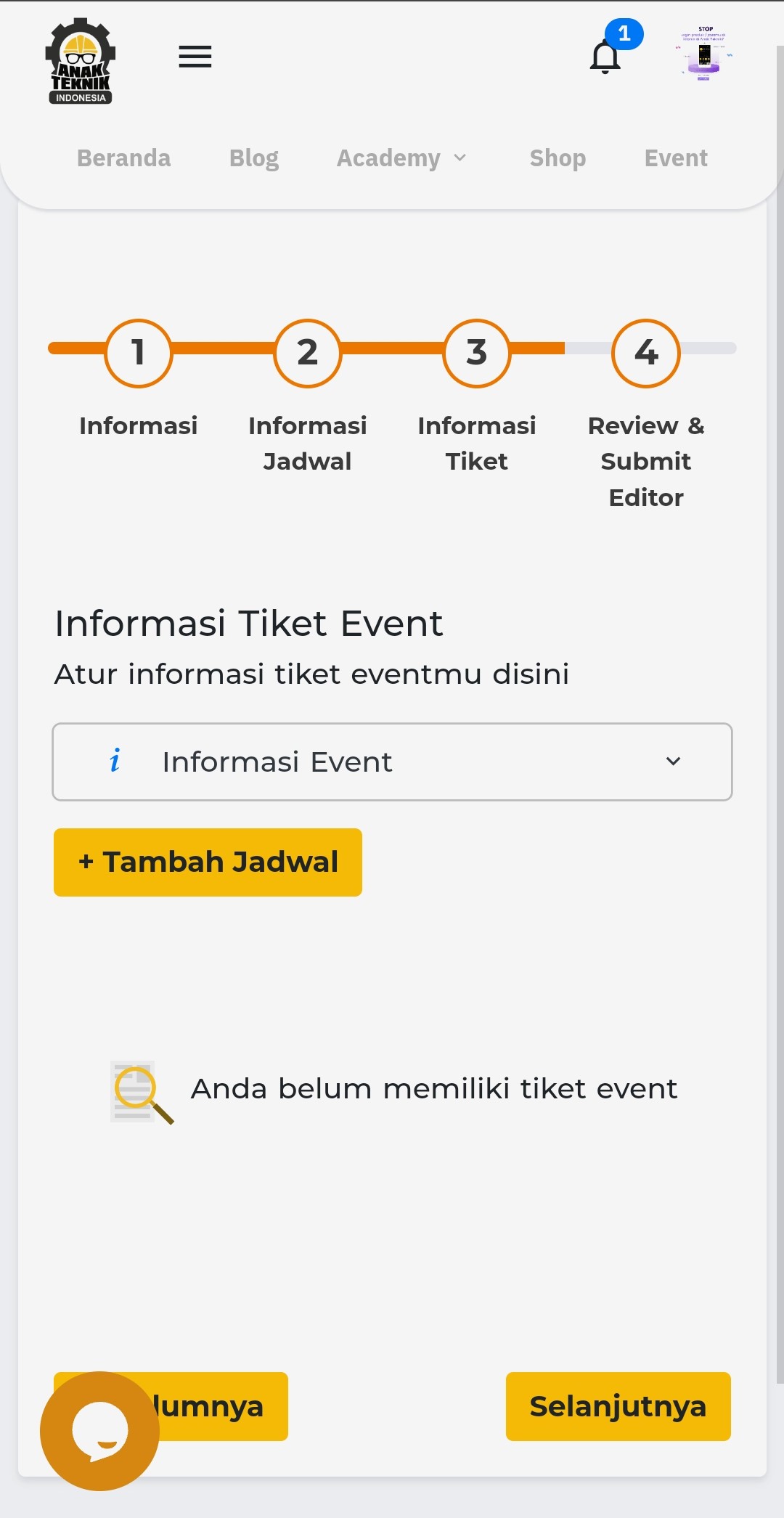The height and width of the screenshot is (1518, 784).
Task: Click the Anak Teknik Indonesia logo
Action: pyautogui.click(x=81, y=61)
